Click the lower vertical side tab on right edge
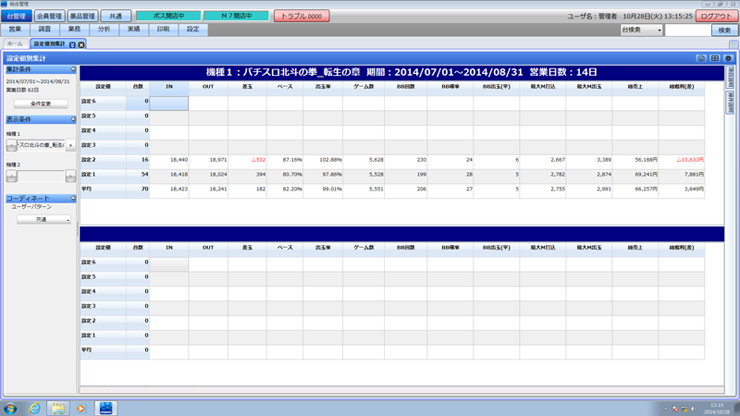Image resolution: width=740 pixels, height=416 pixels. coord(730,102)
